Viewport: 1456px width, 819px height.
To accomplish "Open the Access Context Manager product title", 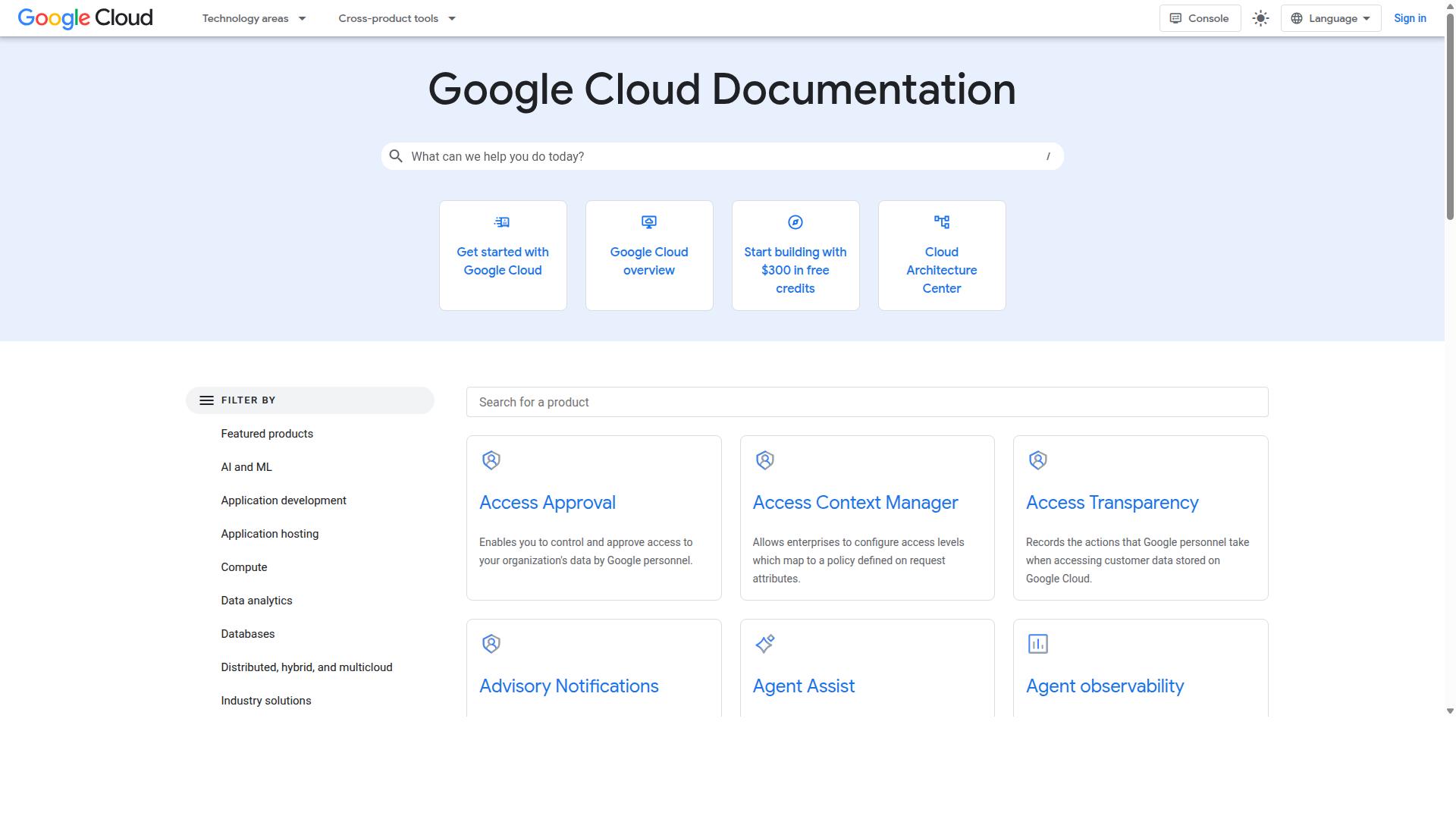I will point(855,503).
